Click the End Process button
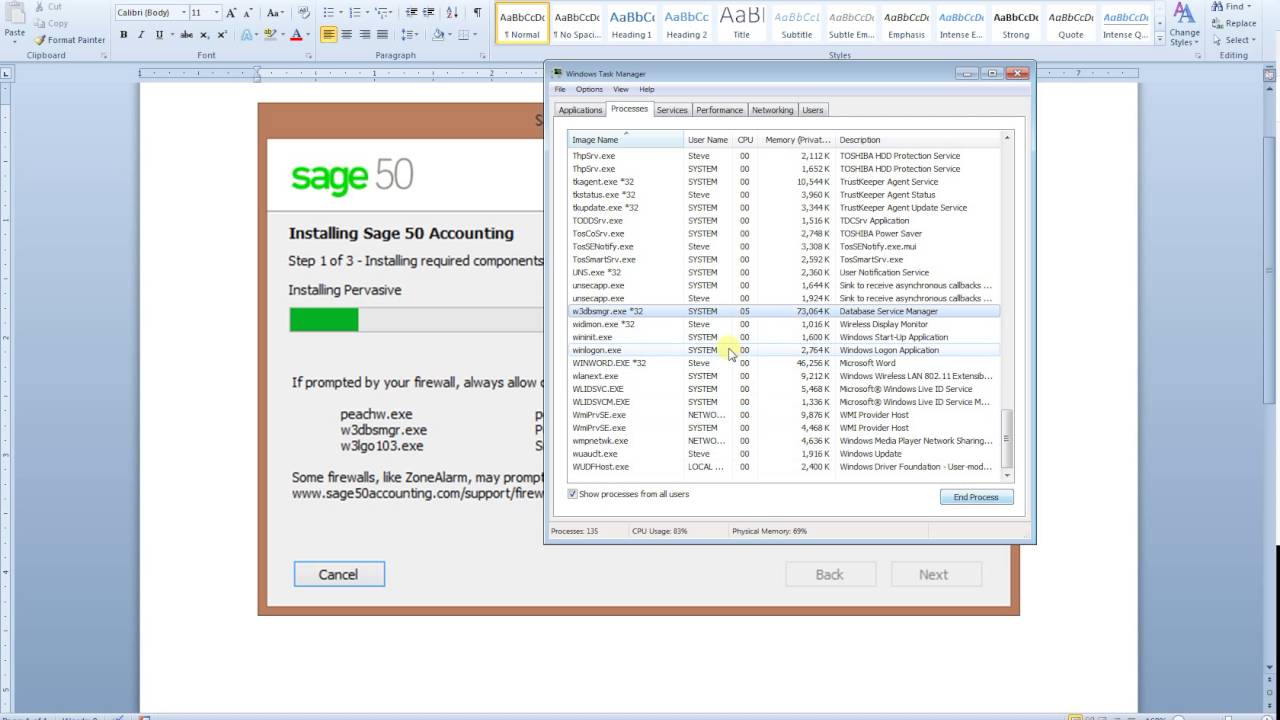 click(x=976, y=497)
